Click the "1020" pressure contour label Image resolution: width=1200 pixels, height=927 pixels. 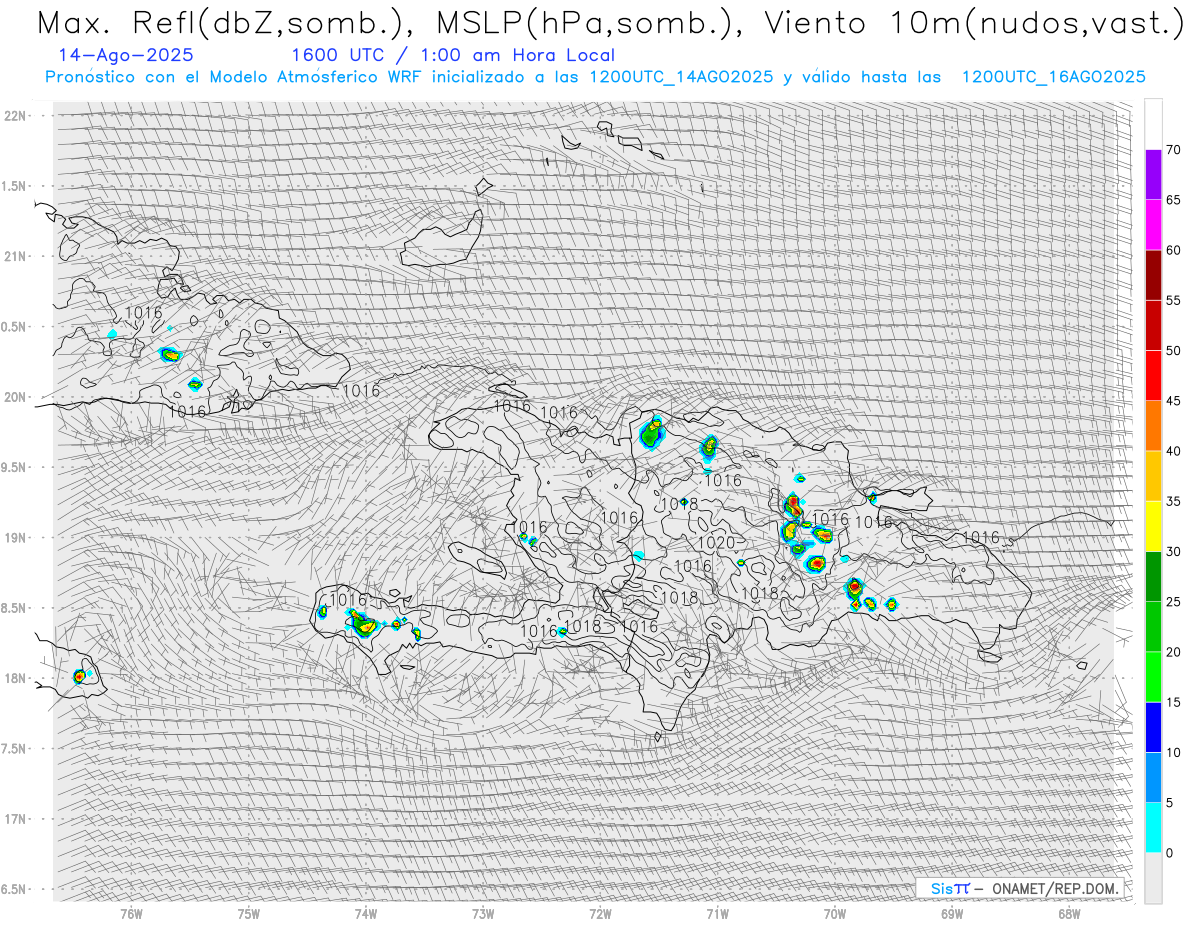pyautogui.click(x=716, y=543)
